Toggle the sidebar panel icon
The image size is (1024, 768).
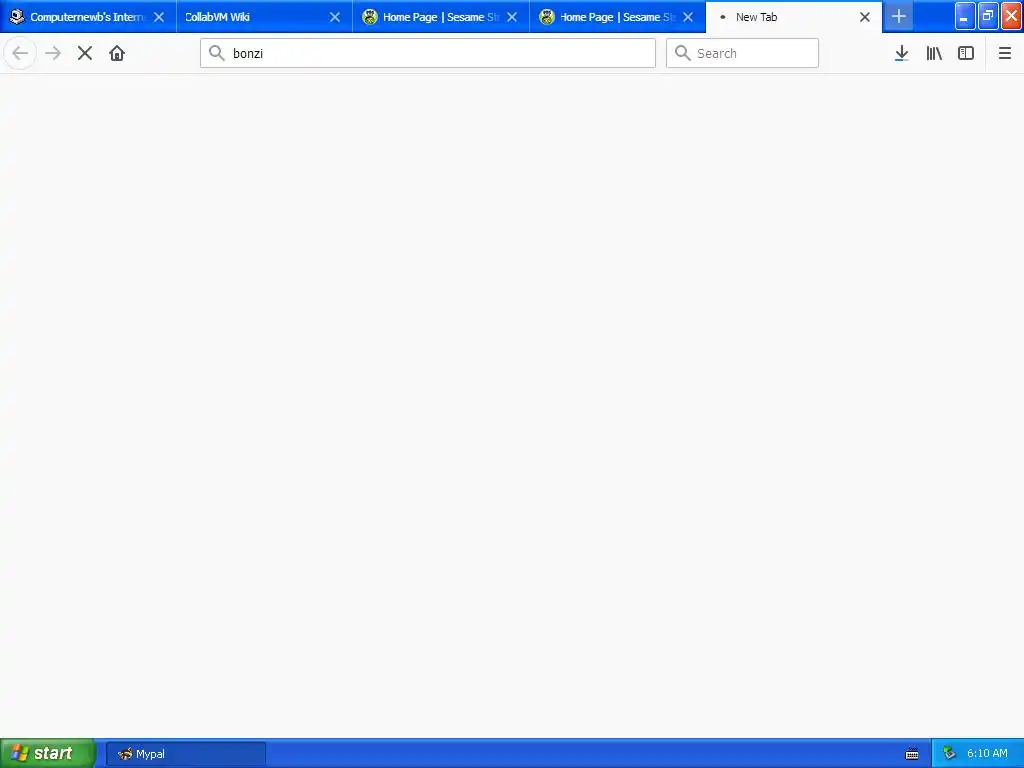point(966,53)
